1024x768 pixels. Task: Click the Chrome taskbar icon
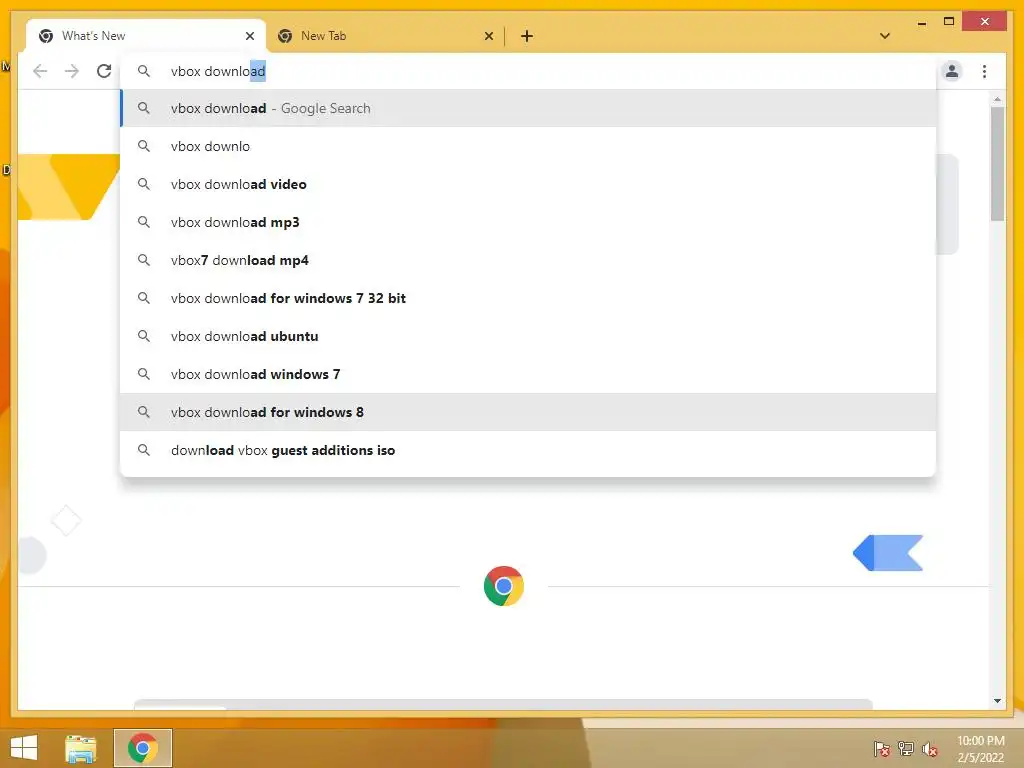[143, 748]
